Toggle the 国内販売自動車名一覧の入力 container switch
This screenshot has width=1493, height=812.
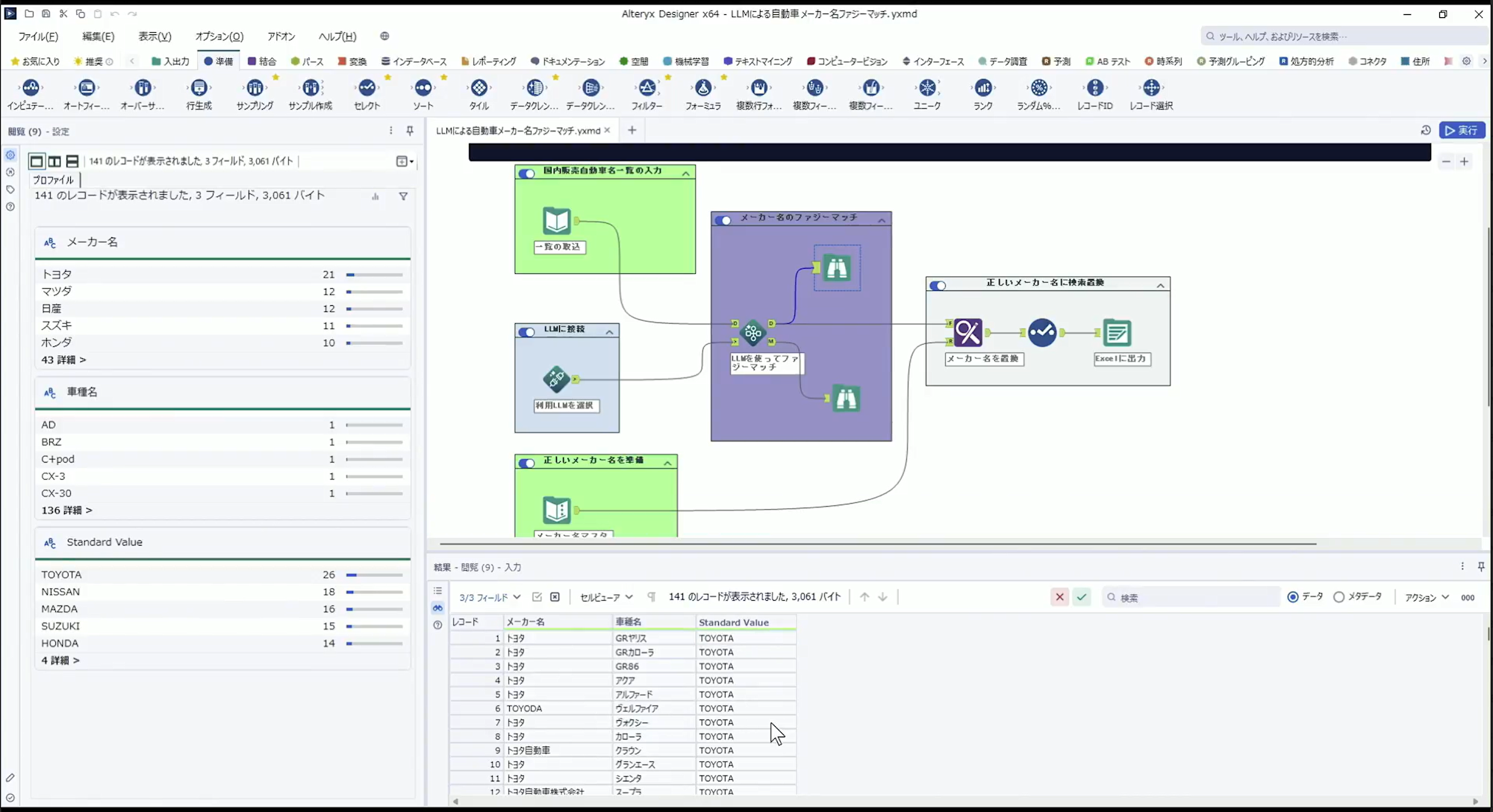[527, 173]
